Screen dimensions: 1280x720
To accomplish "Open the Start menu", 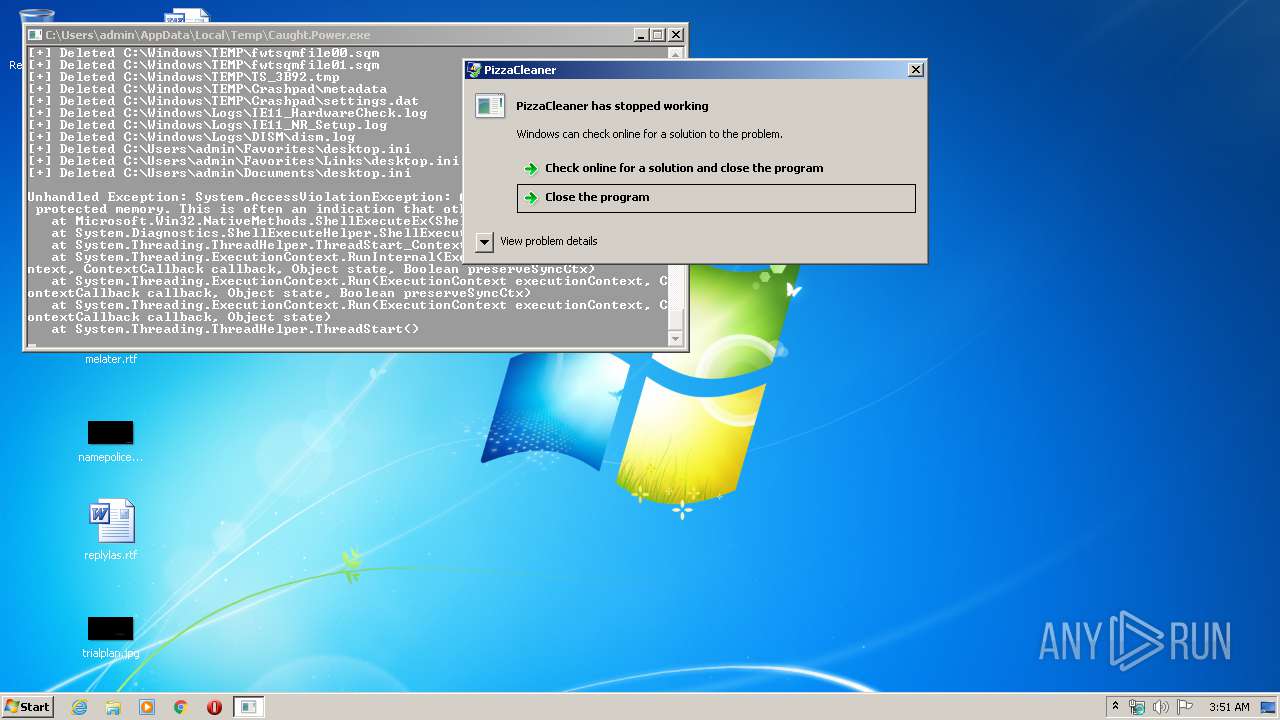I will point(27,707).
